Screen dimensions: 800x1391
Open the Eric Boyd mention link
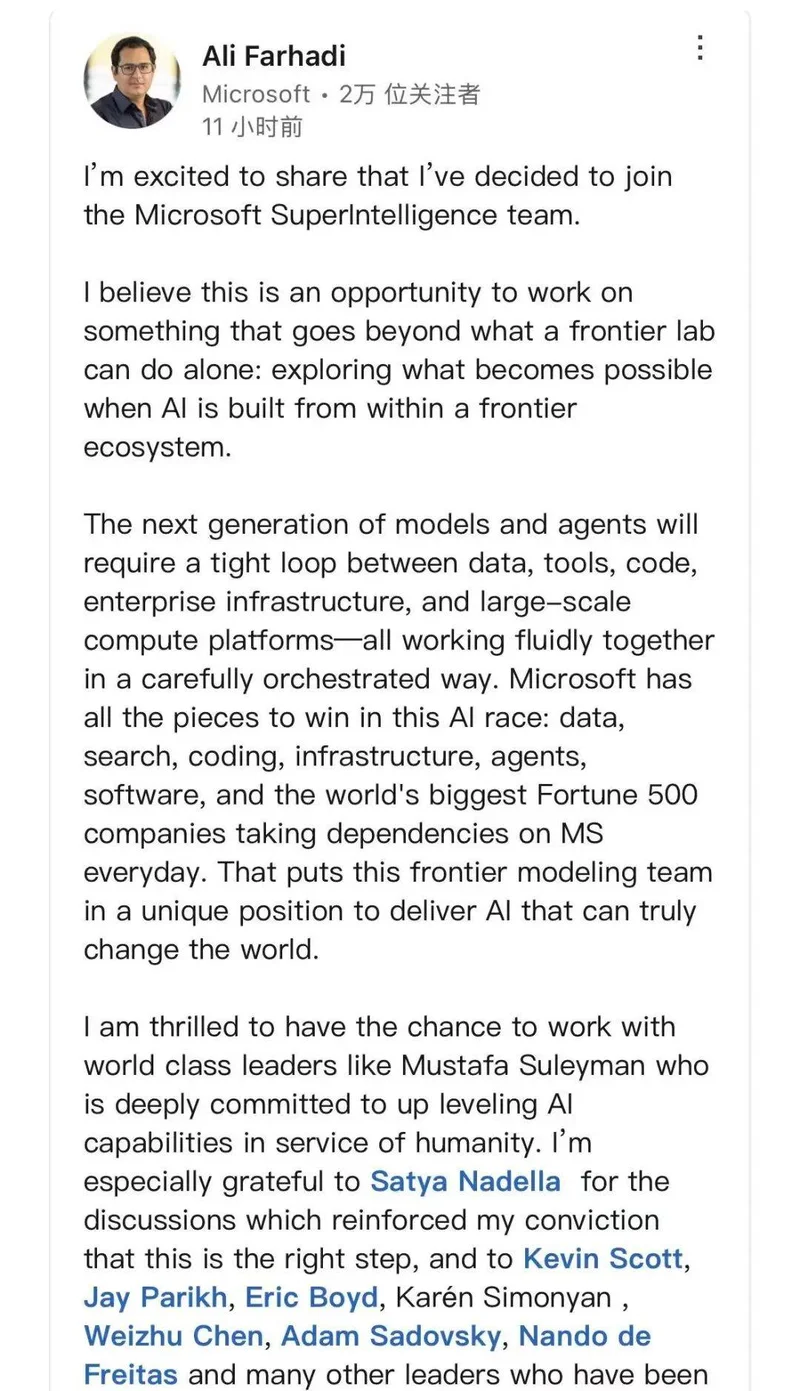pyautogui.click(x=312, y=1297)
